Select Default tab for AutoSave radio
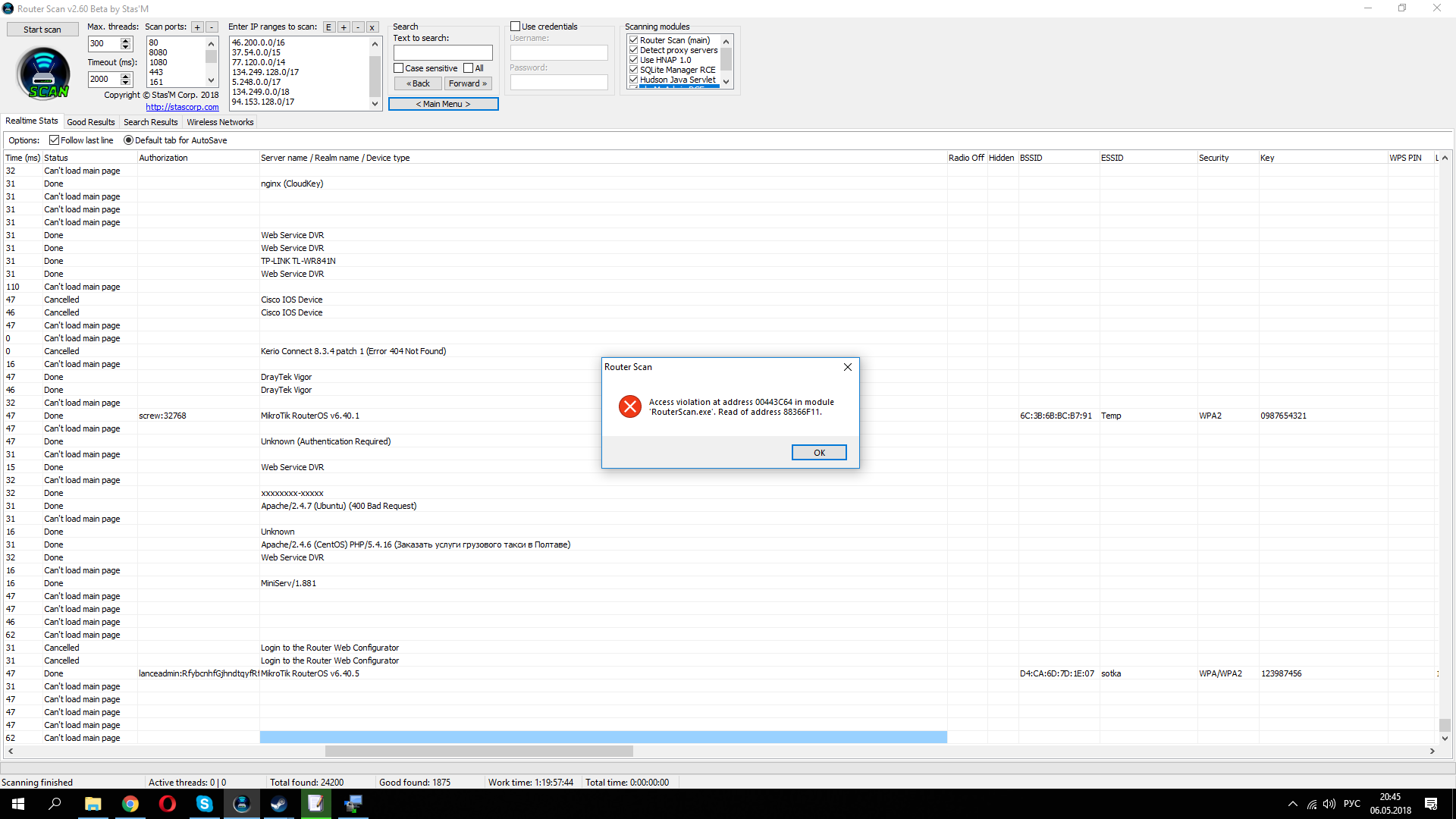The height and width of the screenshot is (819, 1456). pyautogui.click(x=128, y=140)
